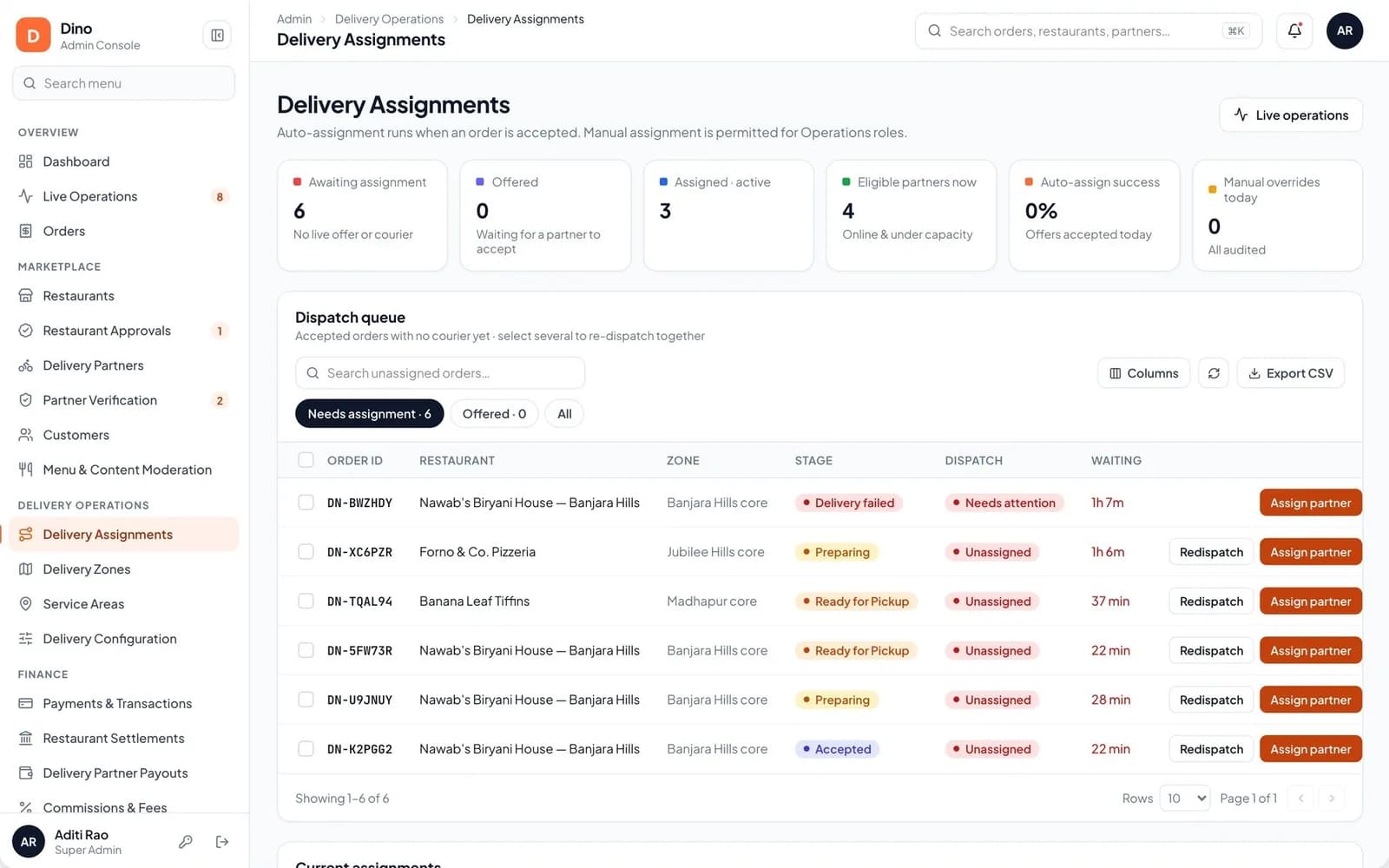Open the Rows per page dropdown
Screen dimensions: 1389x868
(1185, 799)
